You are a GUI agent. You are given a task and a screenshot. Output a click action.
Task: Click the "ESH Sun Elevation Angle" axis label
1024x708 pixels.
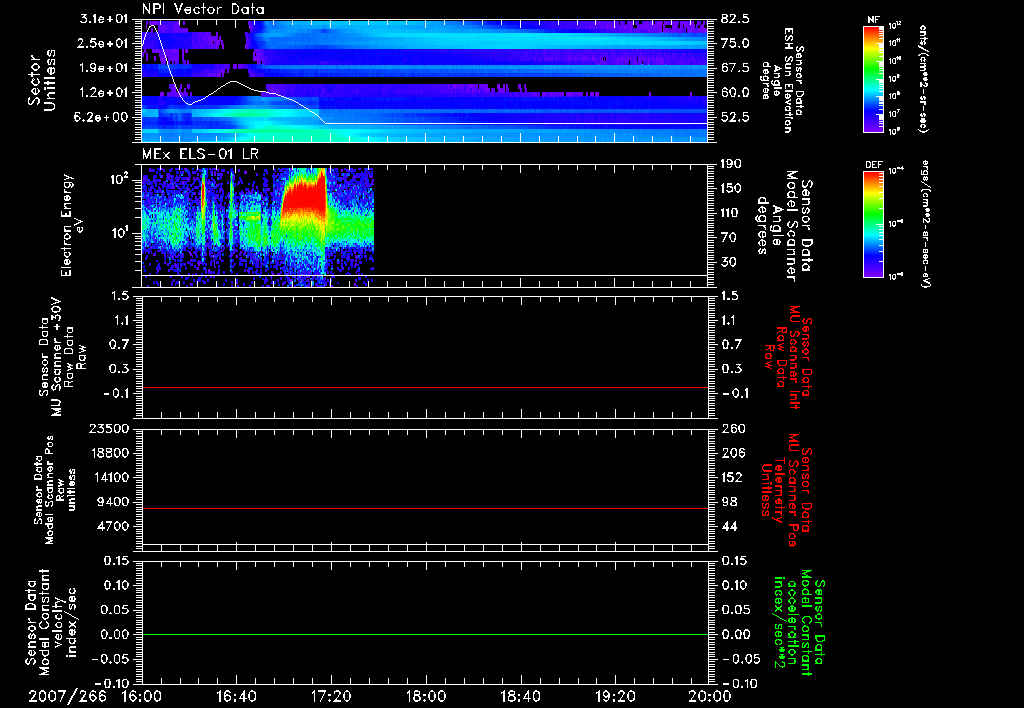coord(782,80)
